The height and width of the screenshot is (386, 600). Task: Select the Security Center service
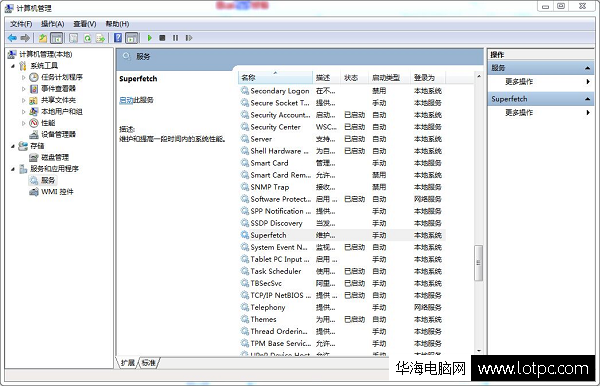[342, 127]
